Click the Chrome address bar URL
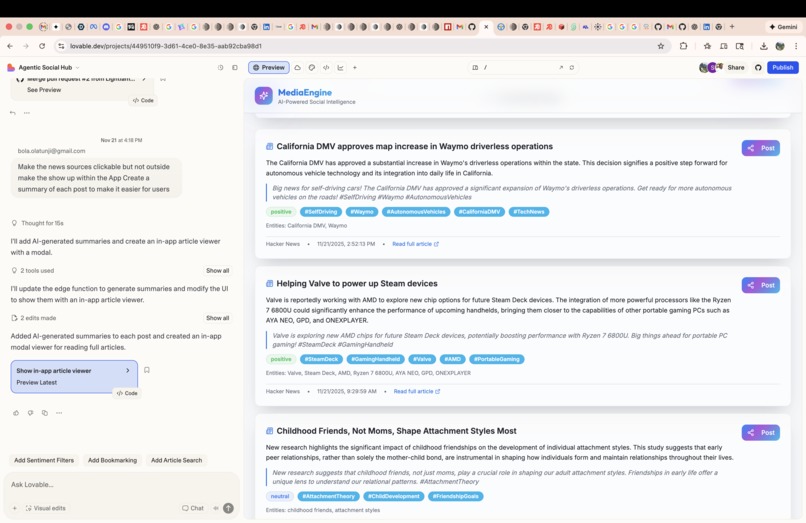This screenshot has width=806, height=523. tap(166, 46)
